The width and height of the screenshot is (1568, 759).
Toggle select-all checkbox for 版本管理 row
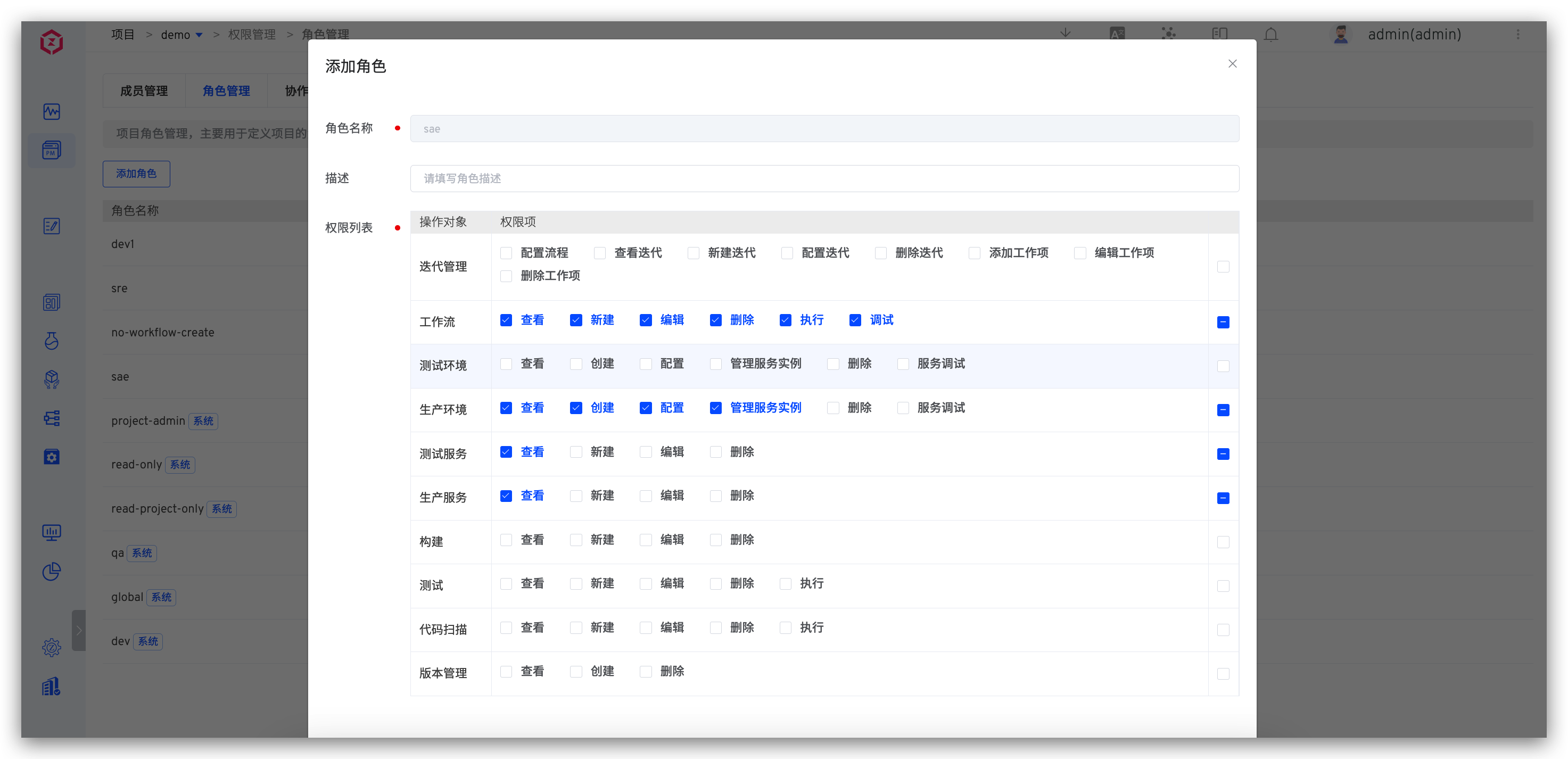1223,673
